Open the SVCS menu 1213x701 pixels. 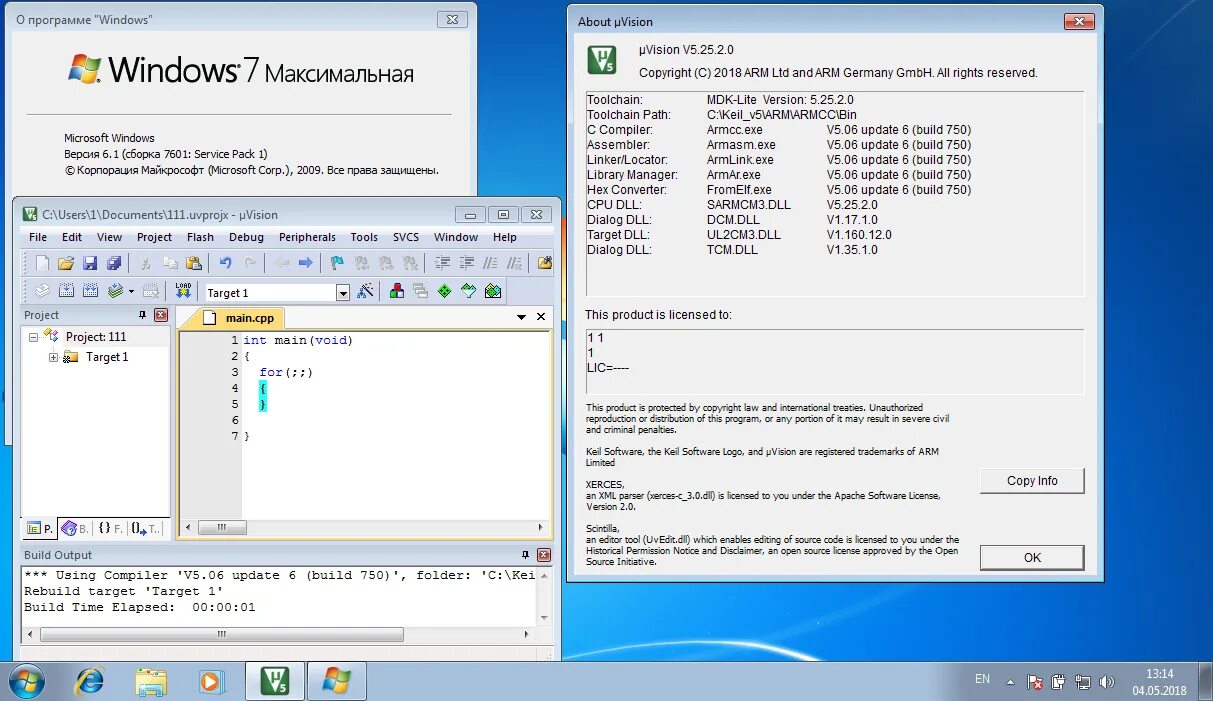406,237
